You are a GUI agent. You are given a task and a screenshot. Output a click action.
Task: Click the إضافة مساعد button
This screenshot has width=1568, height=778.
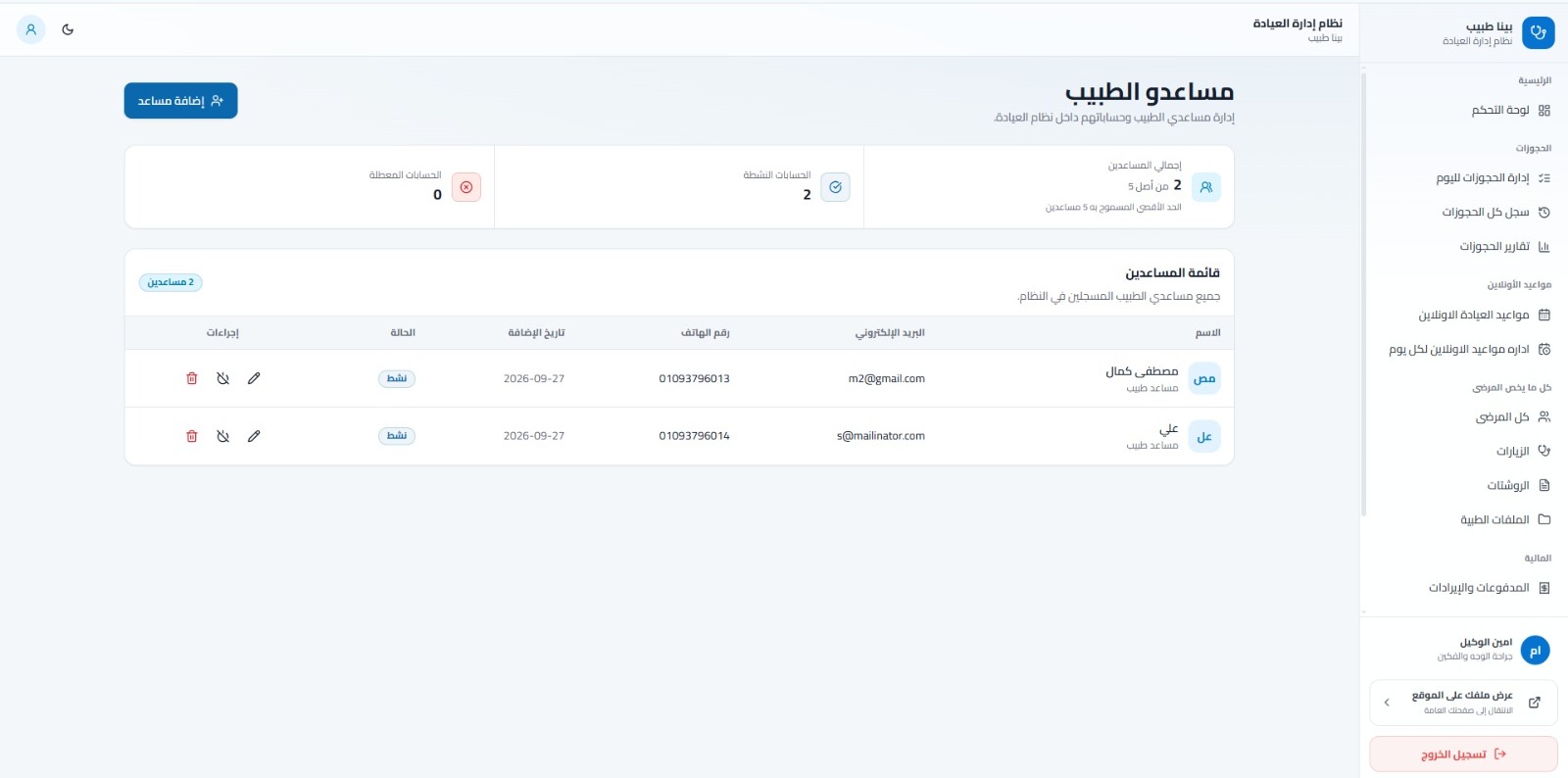(x=180, y=101)
